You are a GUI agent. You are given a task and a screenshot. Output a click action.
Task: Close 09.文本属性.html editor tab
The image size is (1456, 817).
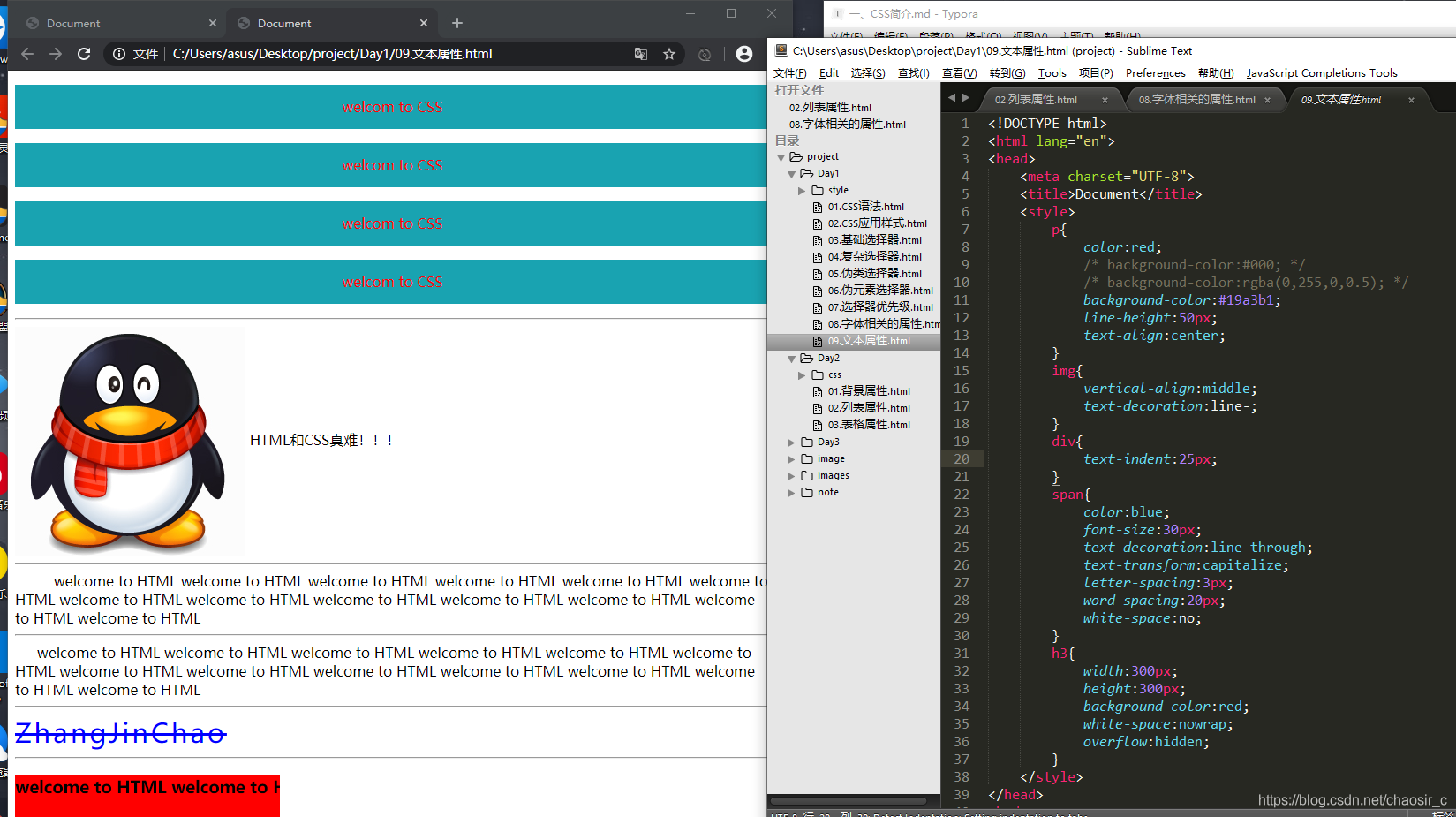point(1411,100)
